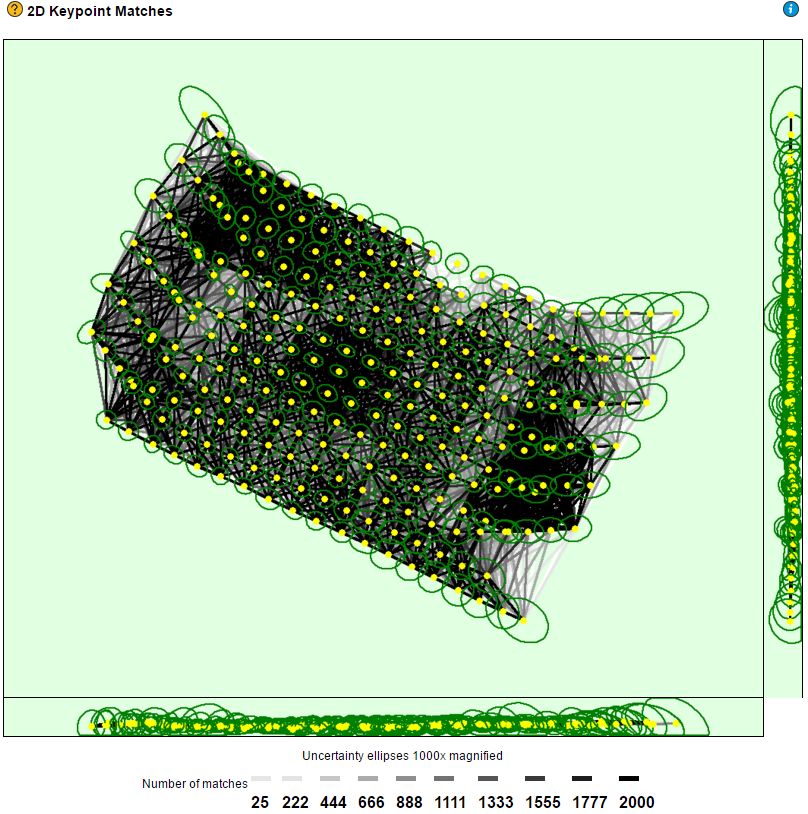Click the legend value 888

(x=409, y=802)
